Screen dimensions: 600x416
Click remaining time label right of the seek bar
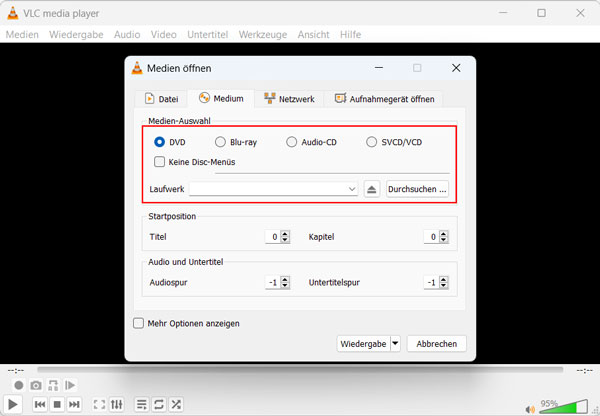(x=584, y=370)
